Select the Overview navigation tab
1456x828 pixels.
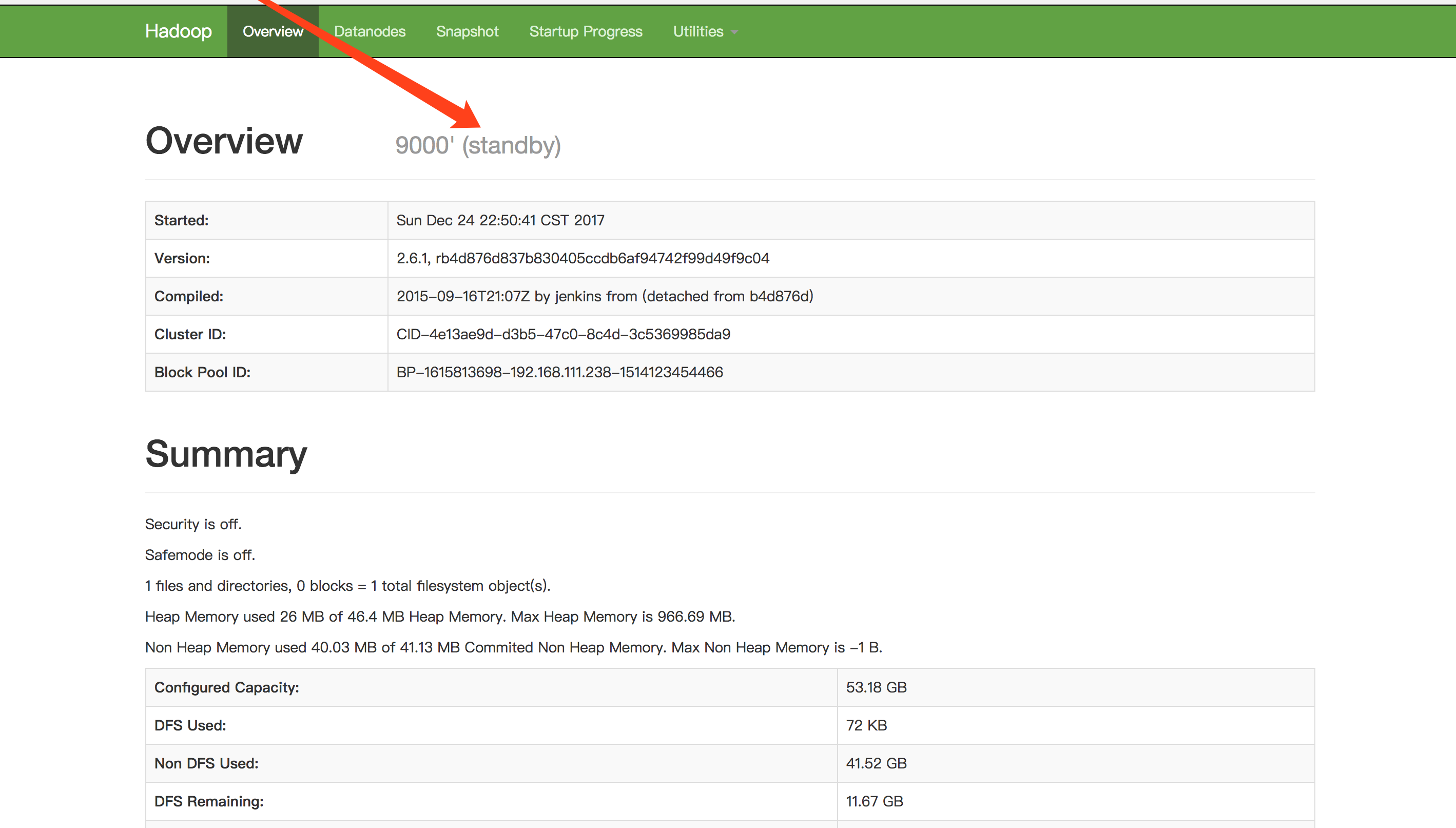(273, 31)
